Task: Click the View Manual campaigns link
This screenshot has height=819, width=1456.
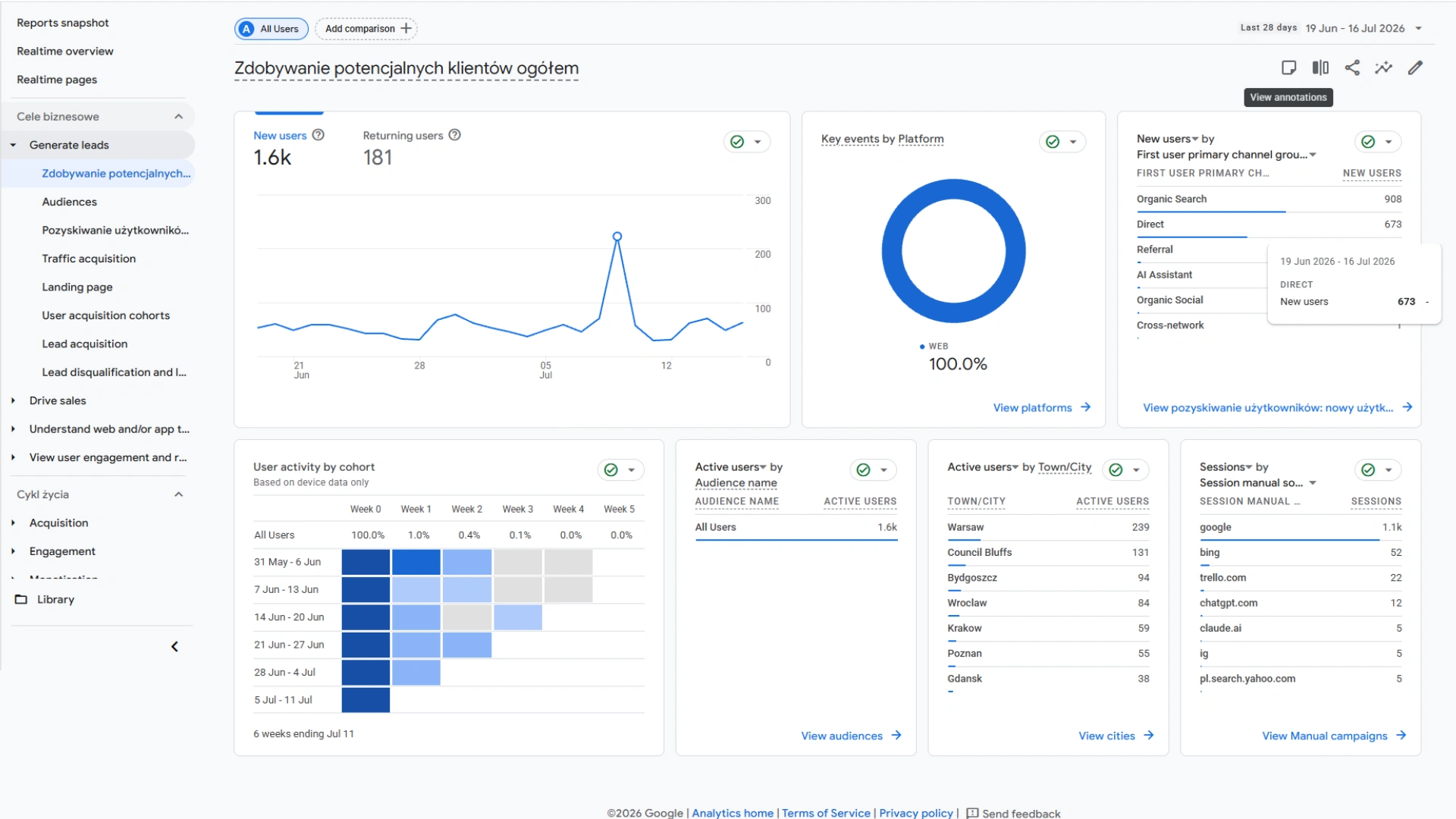Action: (x=1325, y=736)
